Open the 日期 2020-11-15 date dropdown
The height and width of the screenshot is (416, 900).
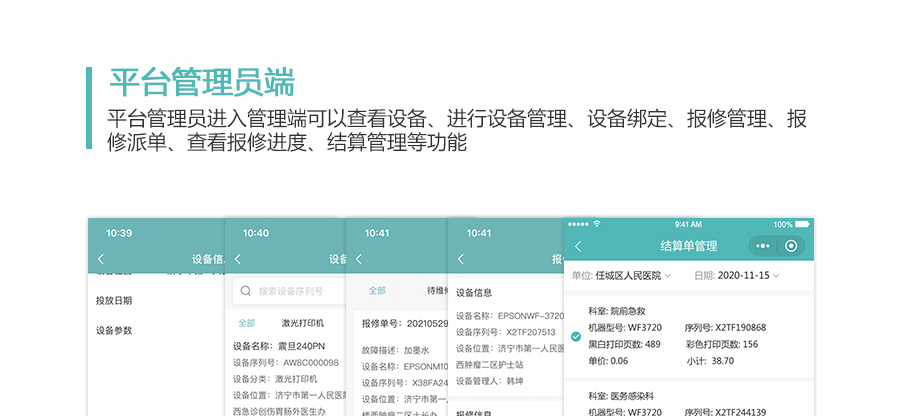735,275
